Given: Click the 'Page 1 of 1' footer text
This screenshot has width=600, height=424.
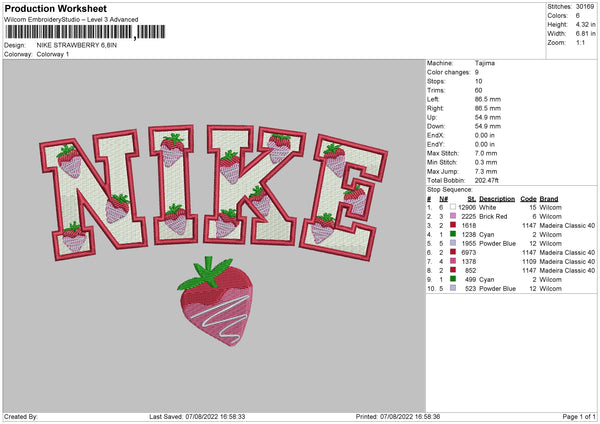Looking at the screenshot, I should click(579, 417).
